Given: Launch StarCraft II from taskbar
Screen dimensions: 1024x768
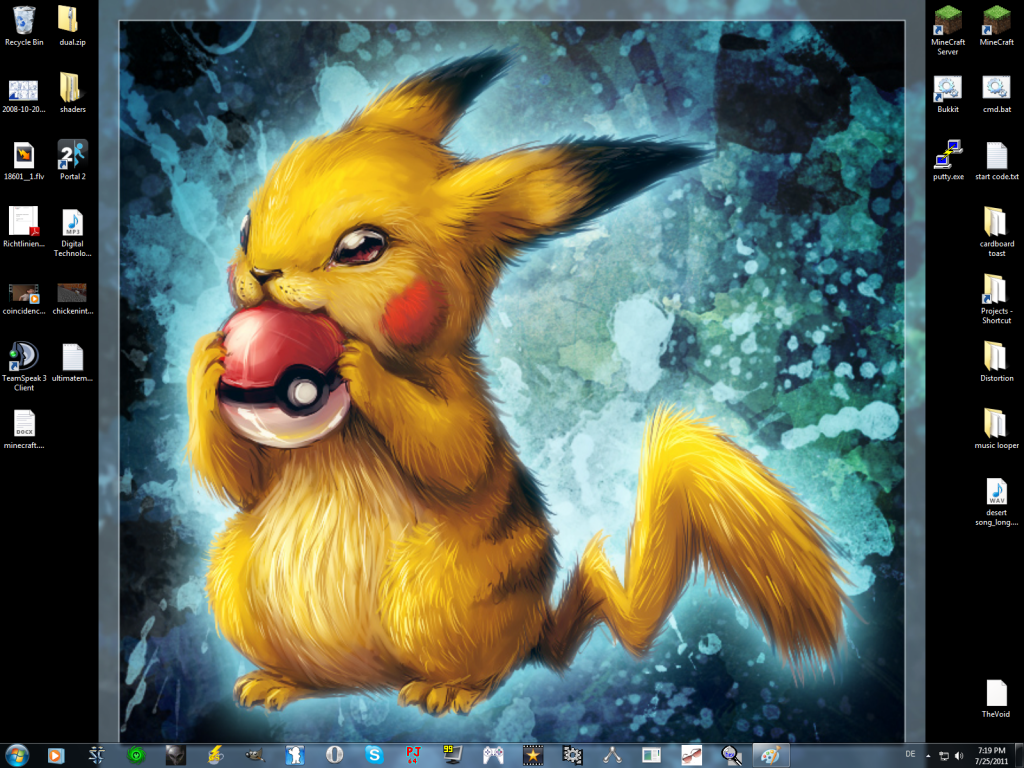Looking at the screenshot, I should 97,756.
